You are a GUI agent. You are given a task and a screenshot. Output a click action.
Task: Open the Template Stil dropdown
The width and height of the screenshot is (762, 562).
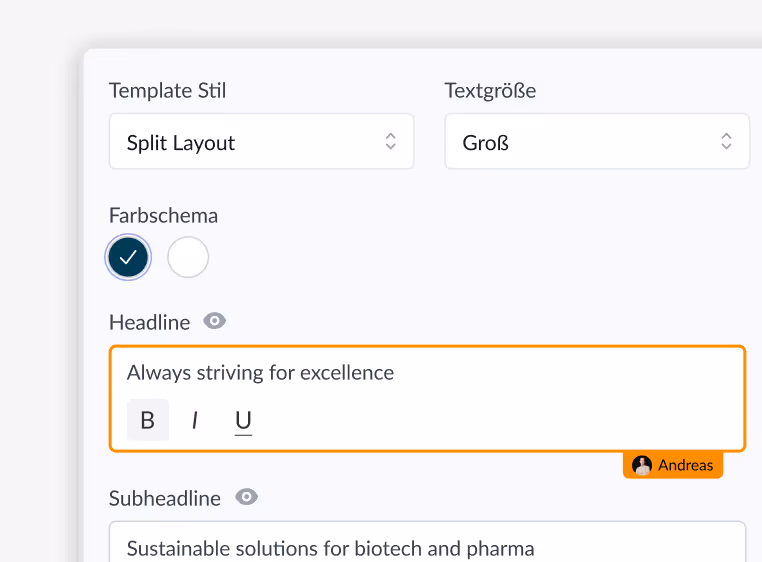tap(261, 141)
